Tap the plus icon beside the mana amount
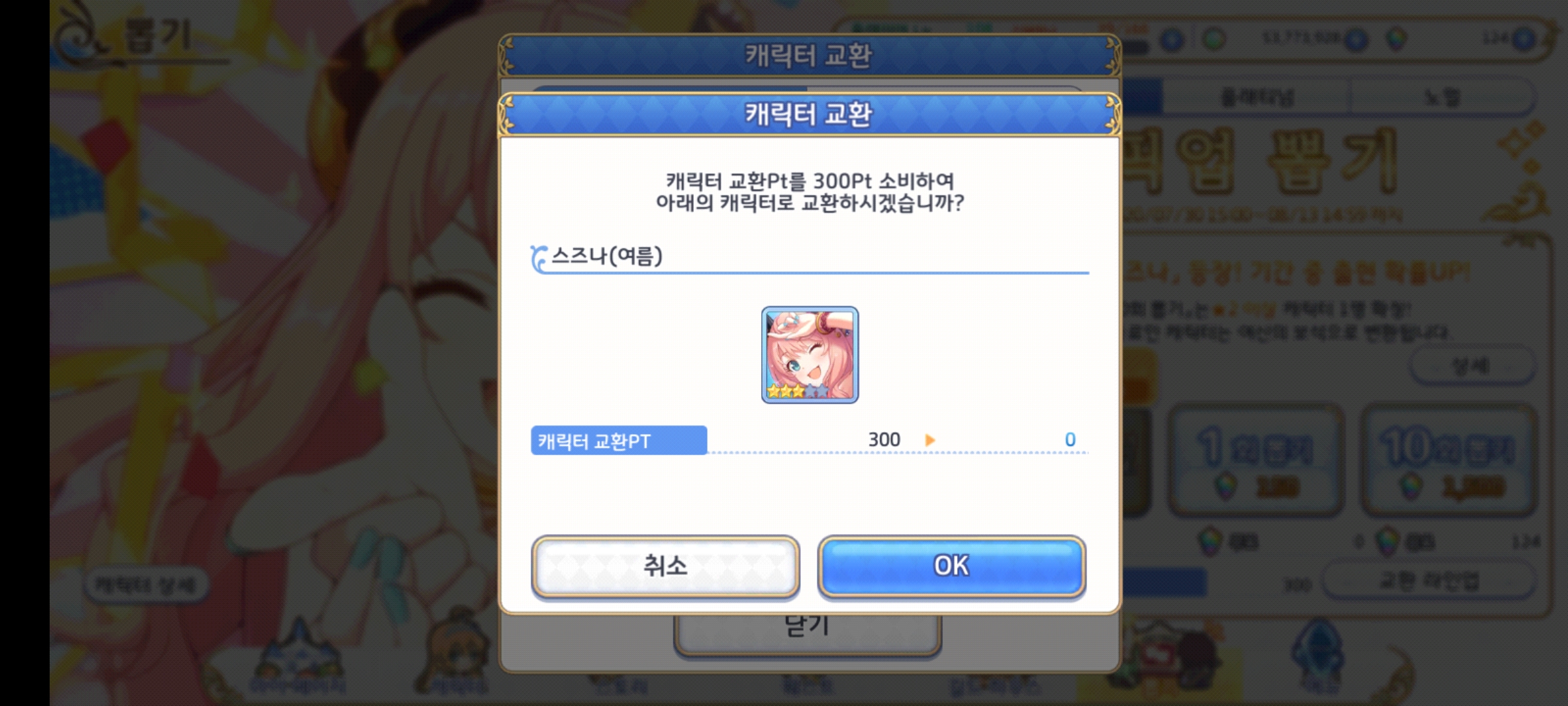The image size is (1568, 706). coord(1356,40)
